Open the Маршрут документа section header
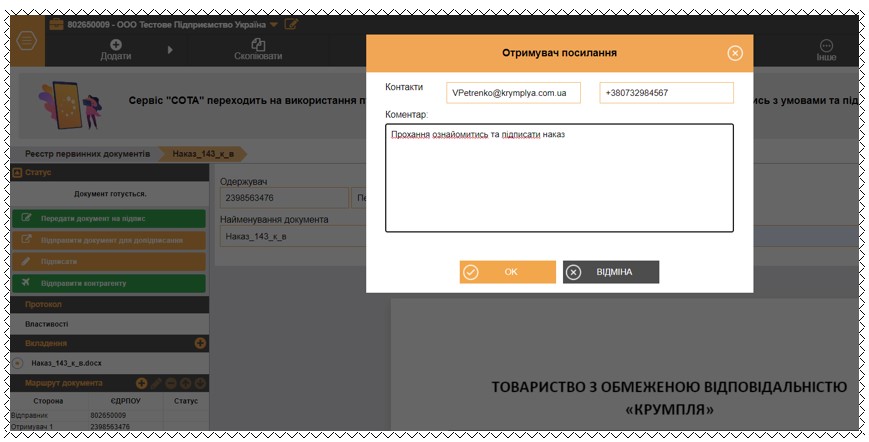 pyautogui.click(x=64, y=383)
